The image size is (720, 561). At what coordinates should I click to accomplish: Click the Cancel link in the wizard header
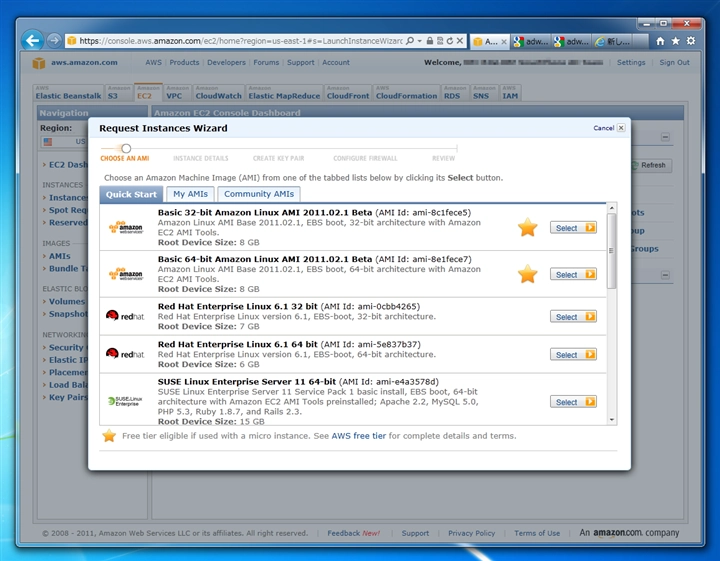pos(603,128)
